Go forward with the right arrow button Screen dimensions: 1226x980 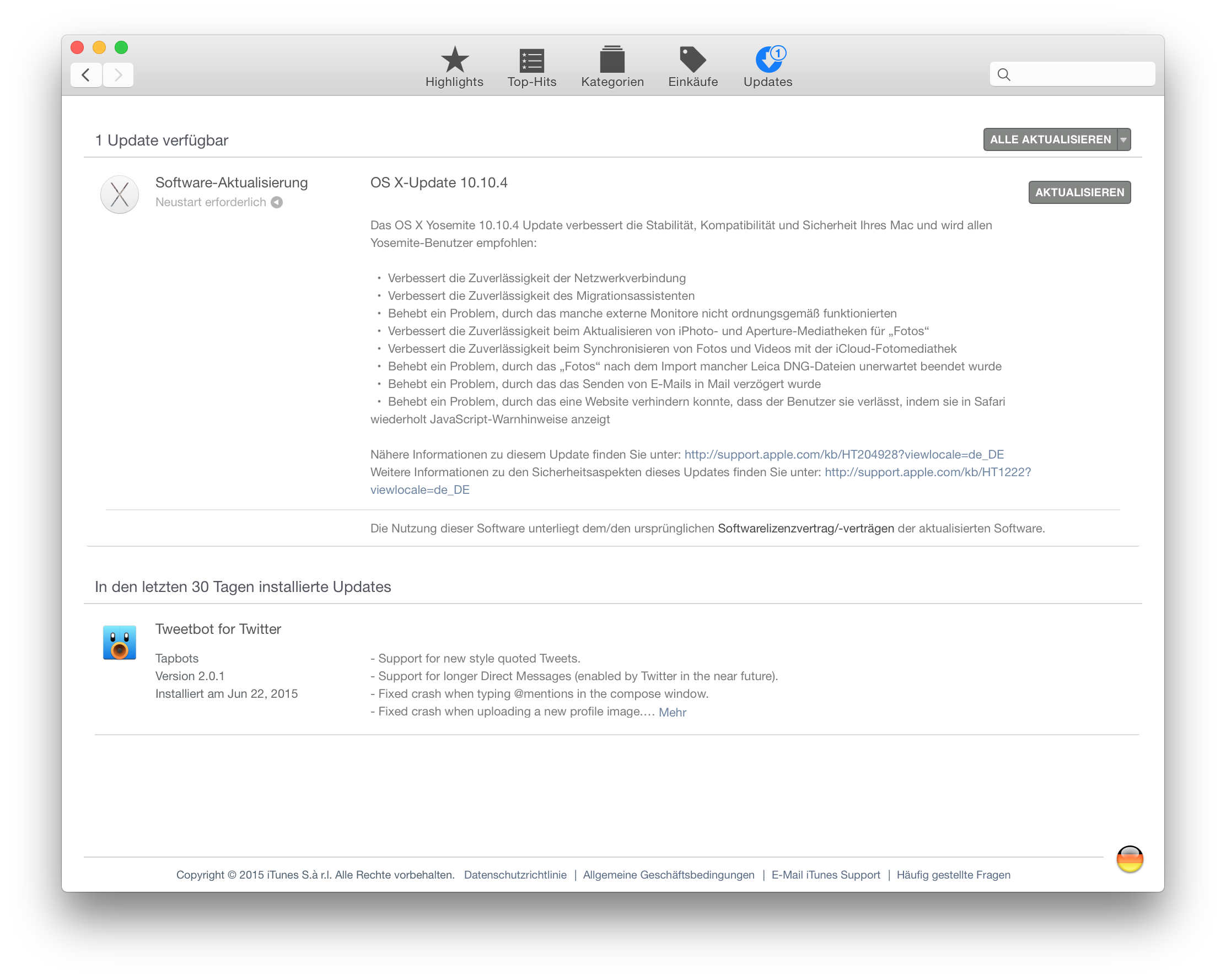(x=119, y=74)
